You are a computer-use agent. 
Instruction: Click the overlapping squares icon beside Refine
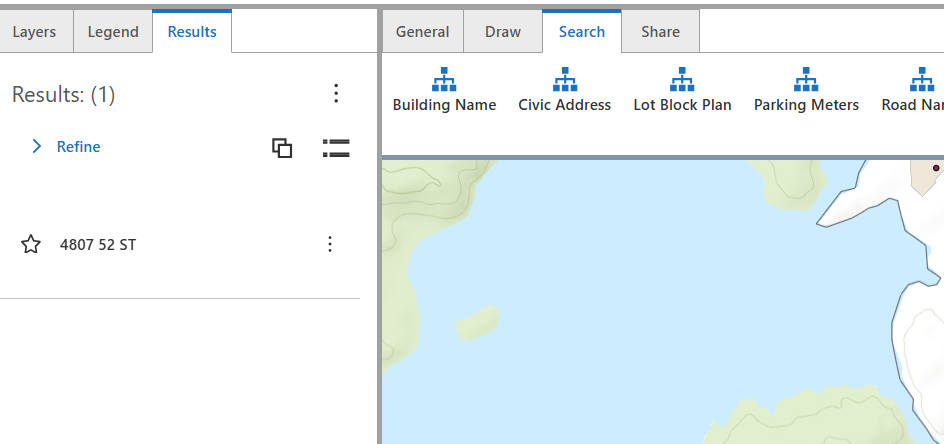282,148
